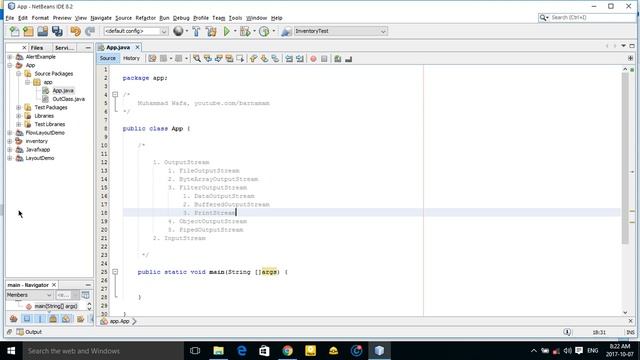Click the New Project toolbar icon
The height and width of the screenshot is (360, 640).
pyautogui.click(x=28, y=31)
